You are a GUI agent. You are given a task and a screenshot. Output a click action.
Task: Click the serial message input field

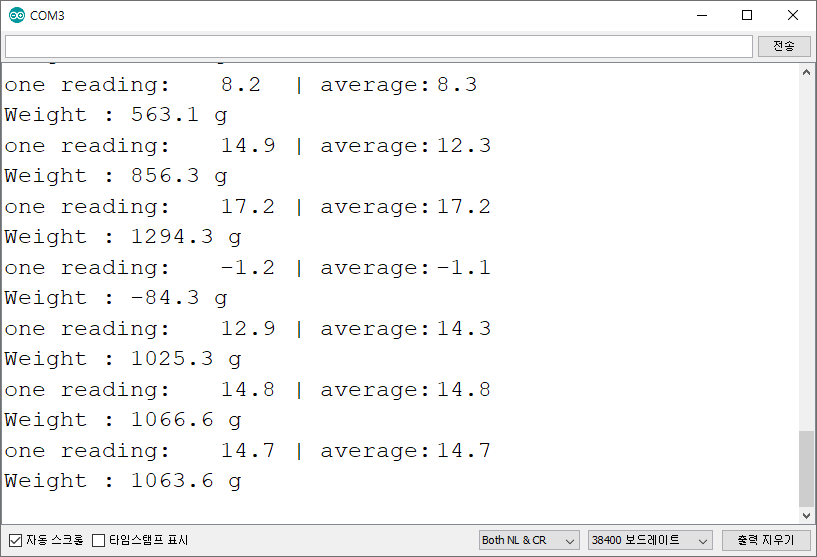[x=379, y=46]
